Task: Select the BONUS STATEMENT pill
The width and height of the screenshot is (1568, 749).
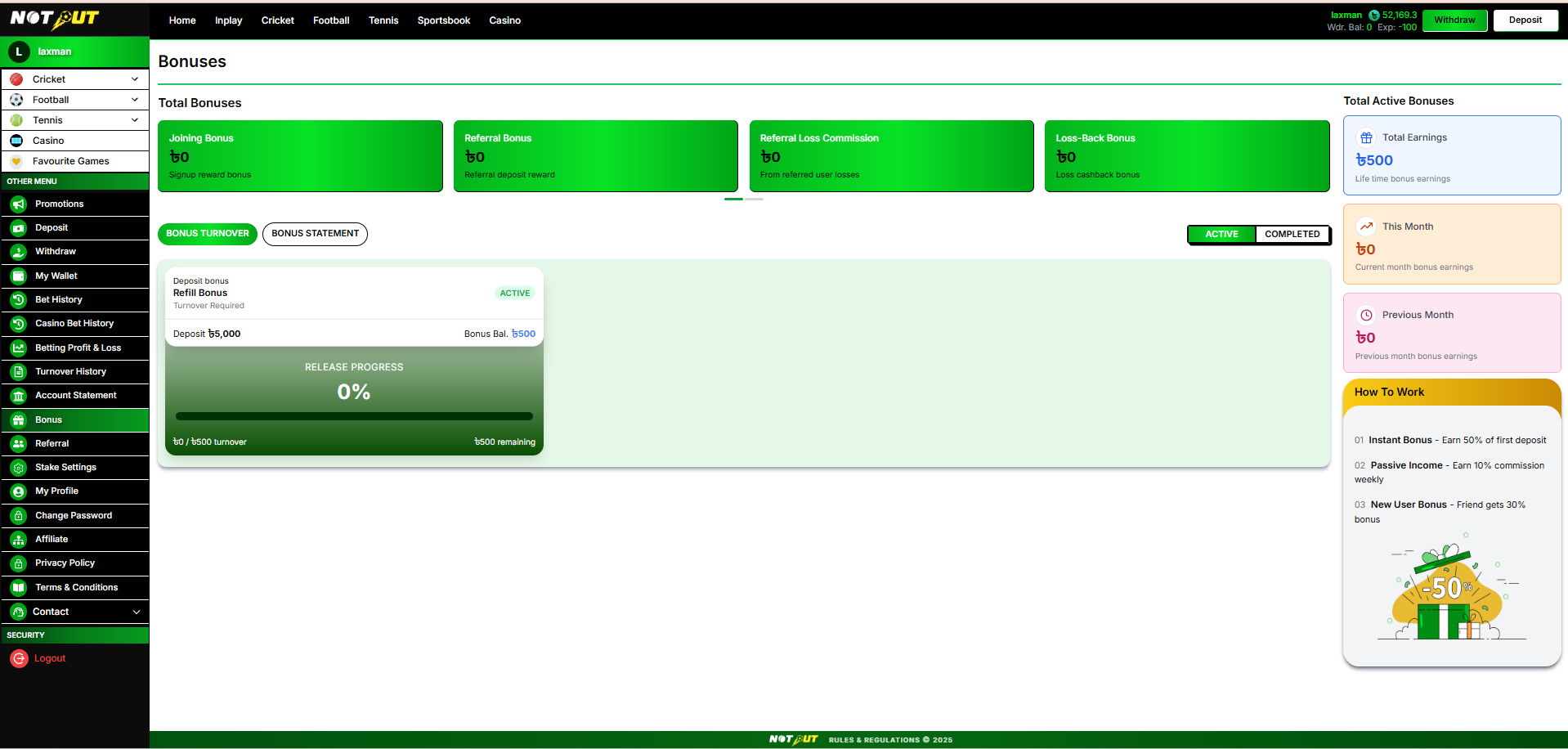Action: coord(315,234)
